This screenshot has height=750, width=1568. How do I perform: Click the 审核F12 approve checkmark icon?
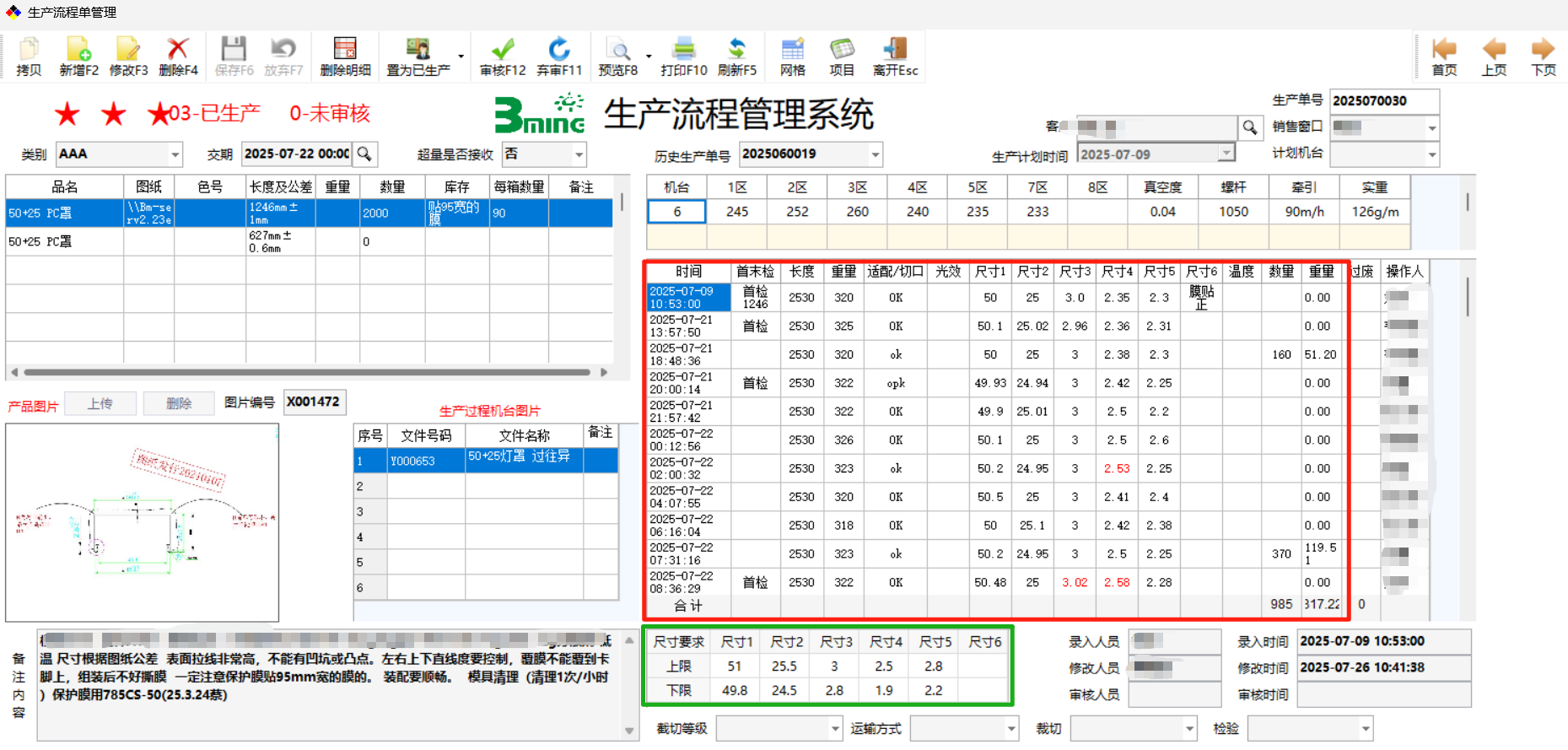tap(503, 50)
